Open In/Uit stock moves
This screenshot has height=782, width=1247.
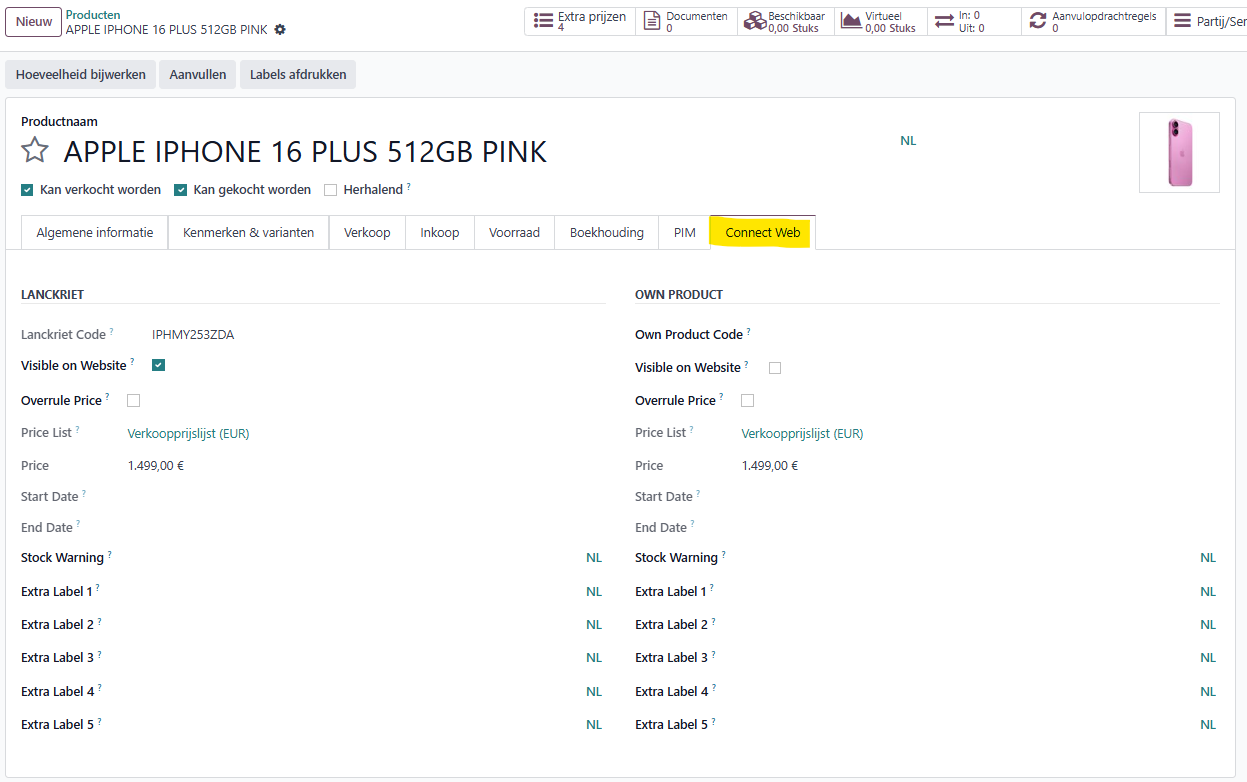click(974, 22)
